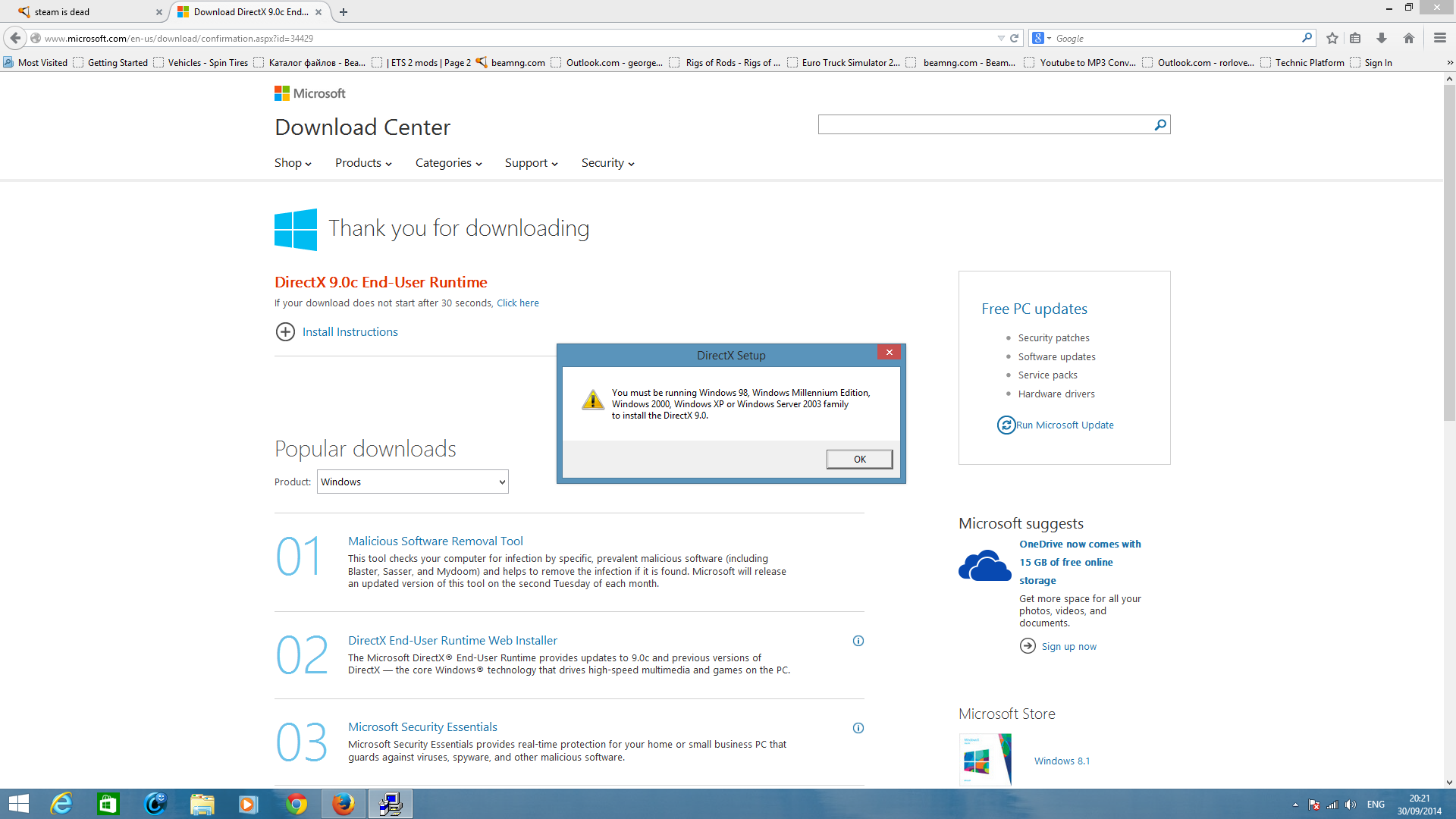The width and height of the screenshot is (1456, 819).
Task: Open Most Visited bookmarks folder
Action: (36, 62)
